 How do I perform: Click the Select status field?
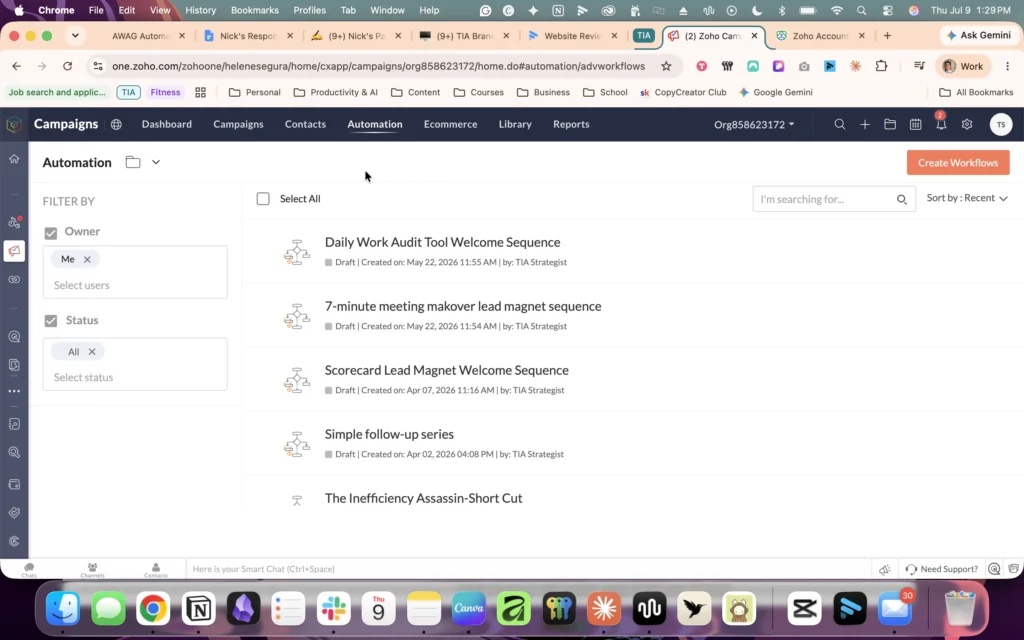pyautogui.click(x=135, y=377)
